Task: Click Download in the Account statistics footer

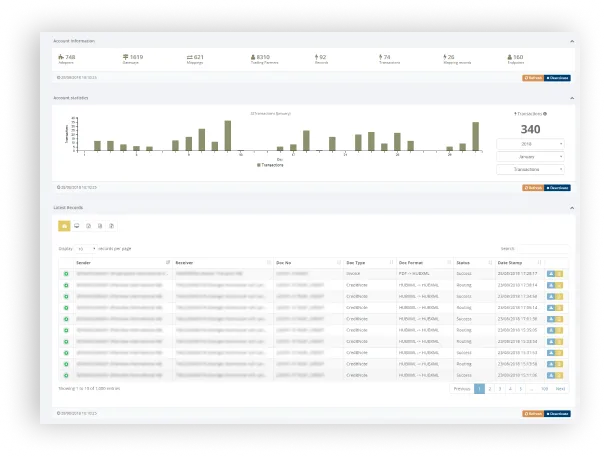Action: [557, 188]
